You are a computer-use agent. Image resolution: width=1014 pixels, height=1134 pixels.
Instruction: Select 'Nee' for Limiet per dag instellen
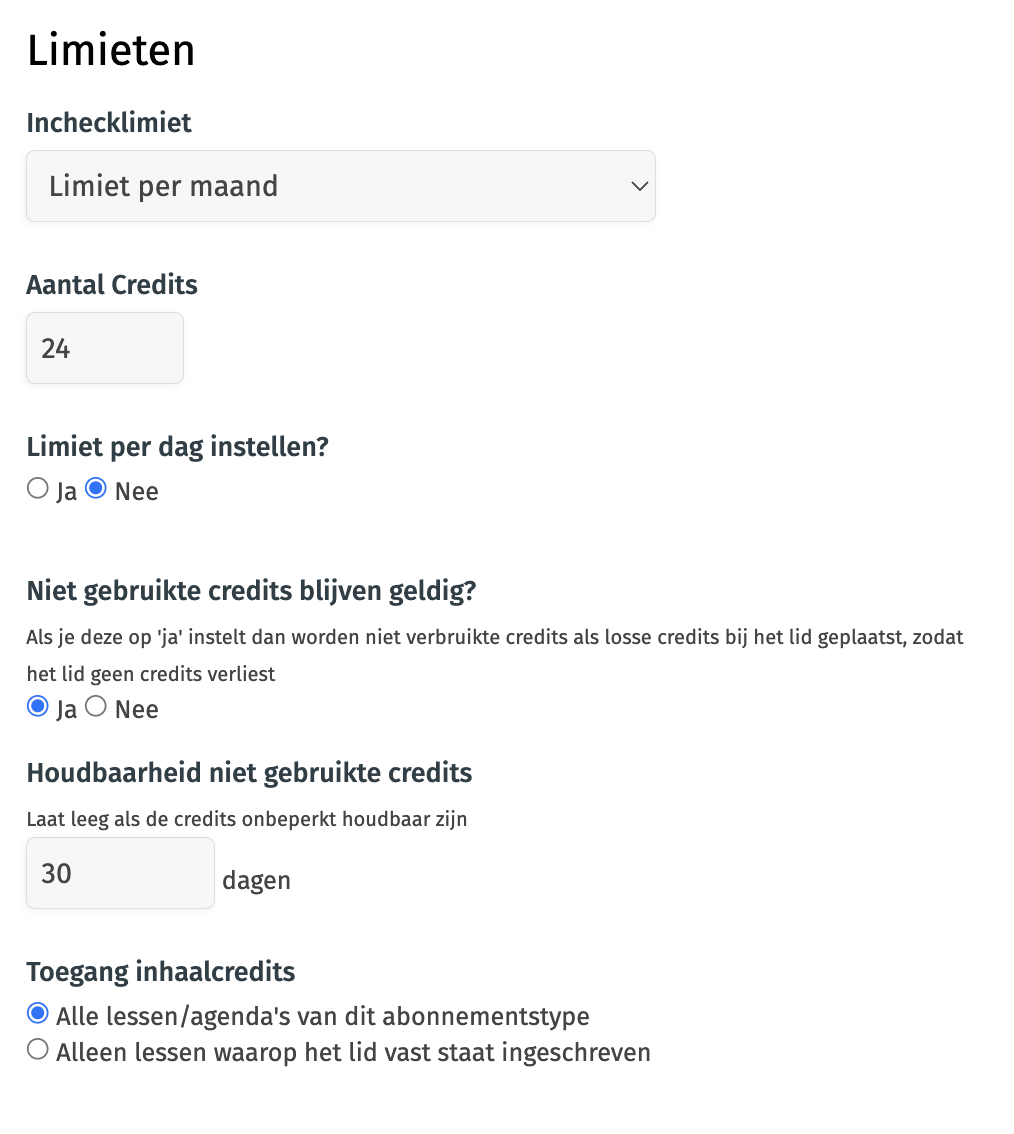coord(95,488)
